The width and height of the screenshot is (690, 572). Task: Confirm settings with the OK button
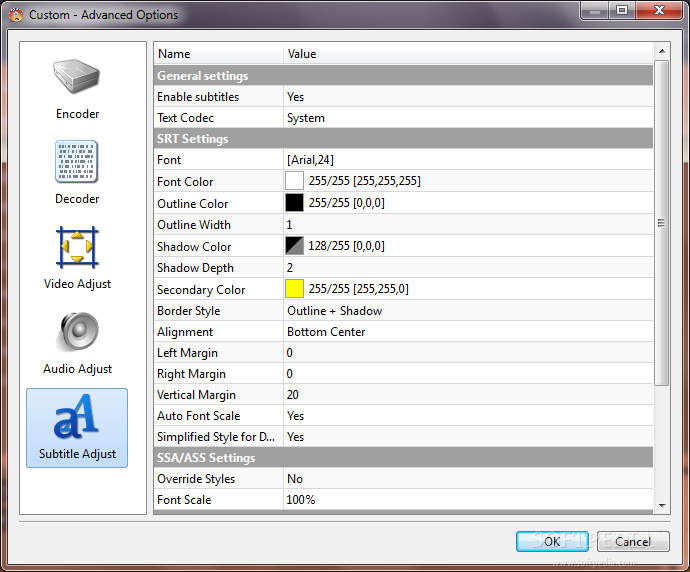552,541
